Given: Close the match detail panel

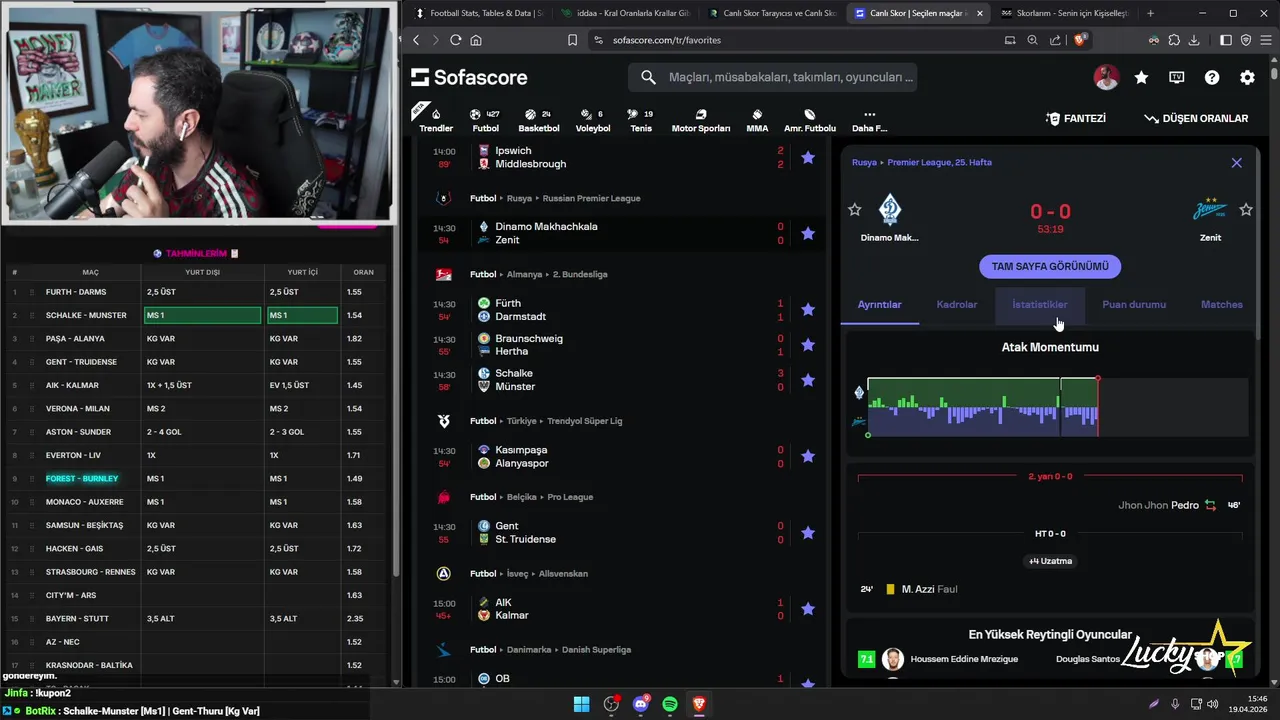Looking at the screenshot, I should (1237, 162).
